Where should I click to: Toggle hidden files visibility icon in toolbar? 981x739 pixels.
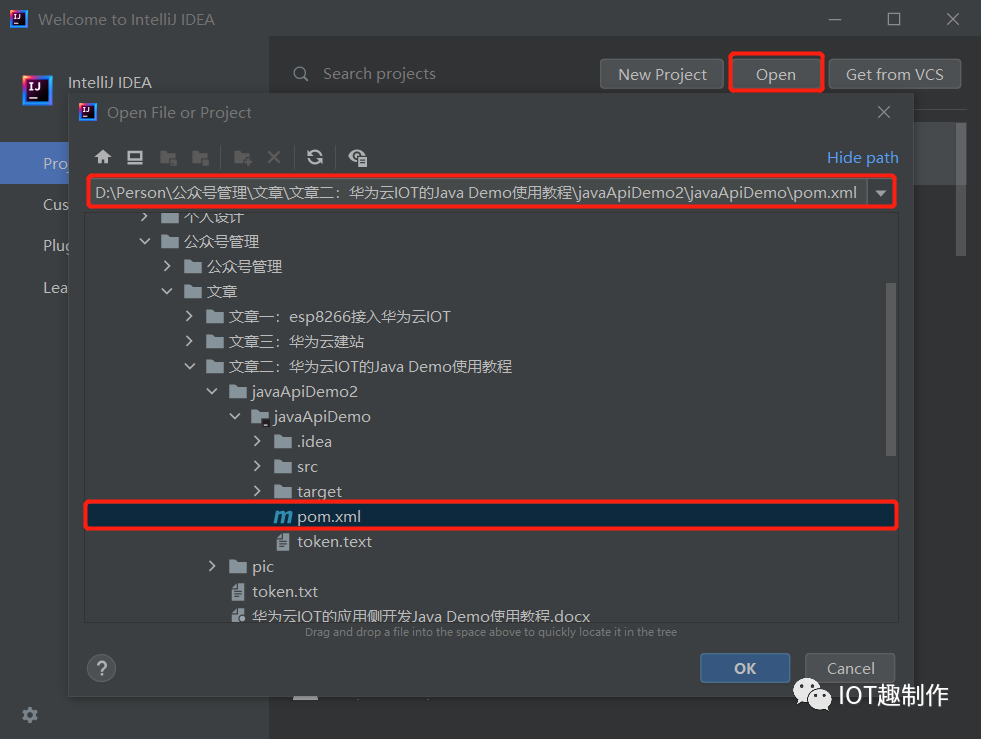[x=356, y=157]
